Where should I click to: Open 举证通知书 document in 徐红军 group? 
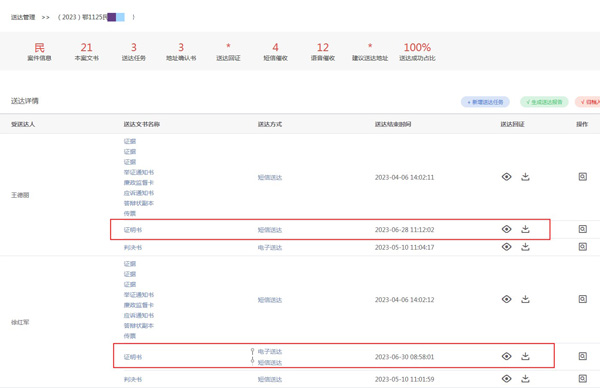click(x=139, y=295)
